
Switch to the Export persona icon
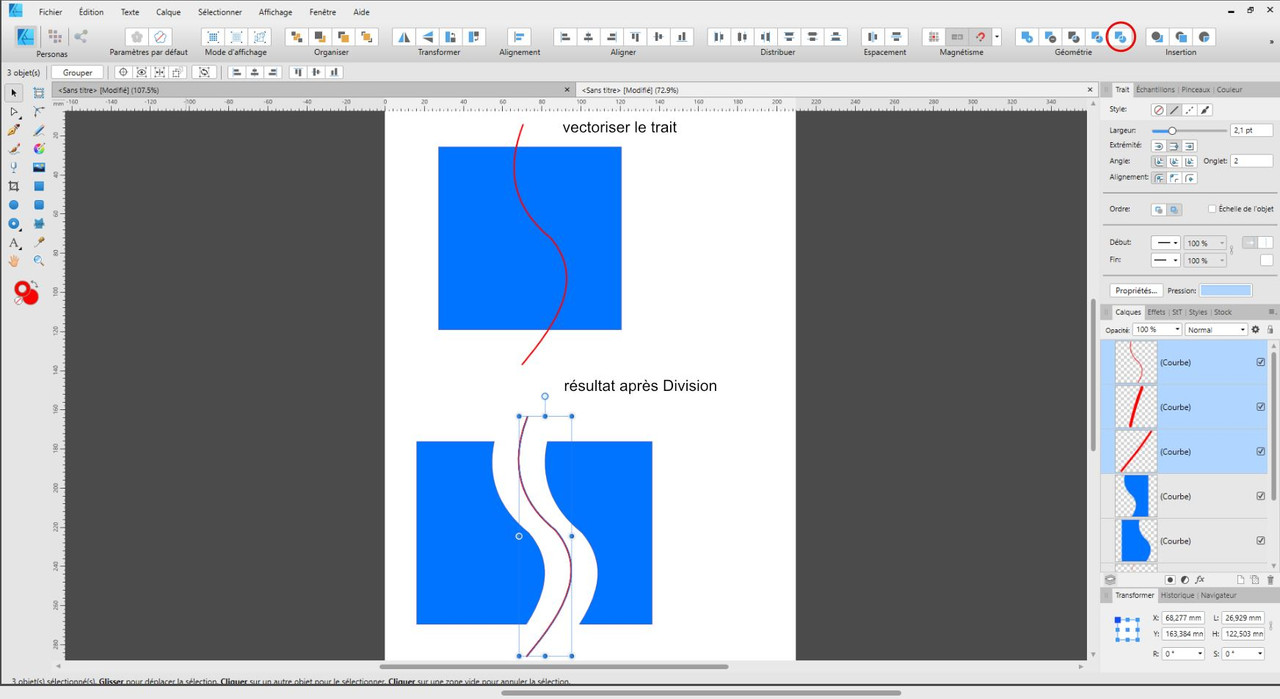(81, 37)
